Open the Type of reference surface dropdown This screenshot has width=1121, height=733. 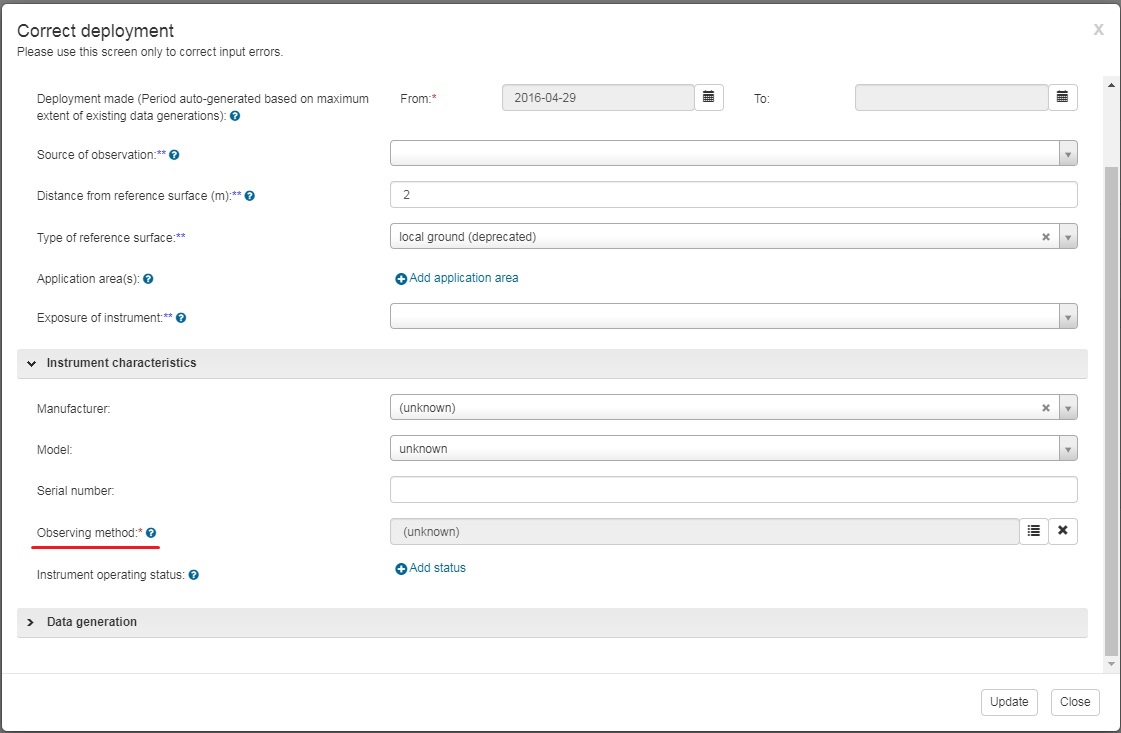[1068, 237]
